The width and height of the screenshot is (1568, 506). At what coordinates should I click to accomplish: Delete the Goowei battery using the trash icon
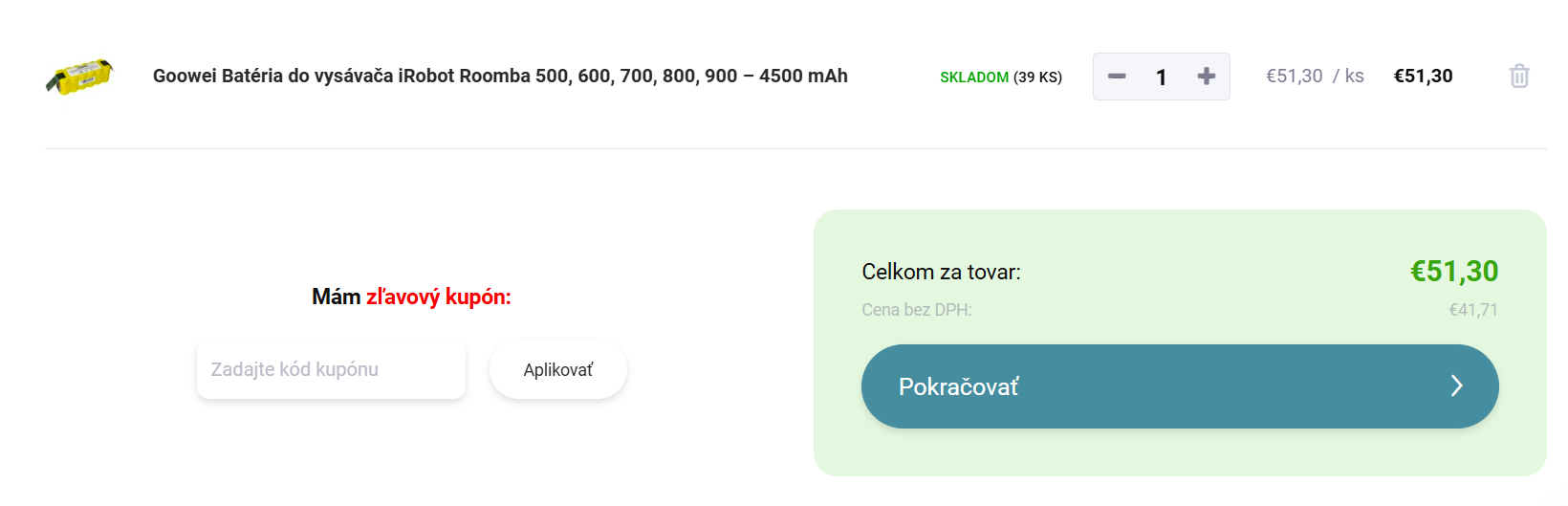(x=1519, y=77)
